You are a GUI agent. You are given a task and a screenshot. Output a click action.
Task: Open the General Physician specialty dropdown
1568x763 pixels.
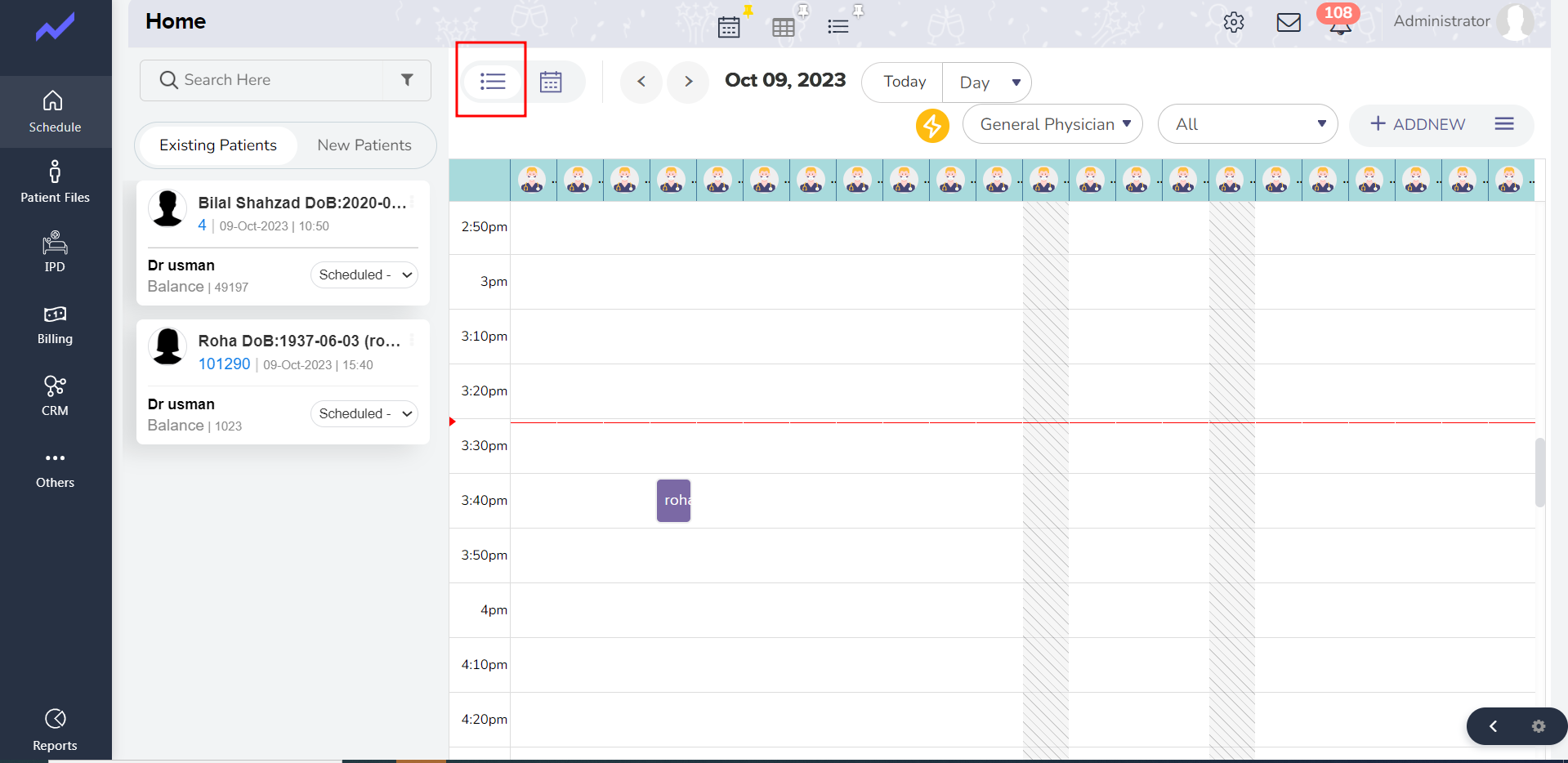coord(1052,124)
